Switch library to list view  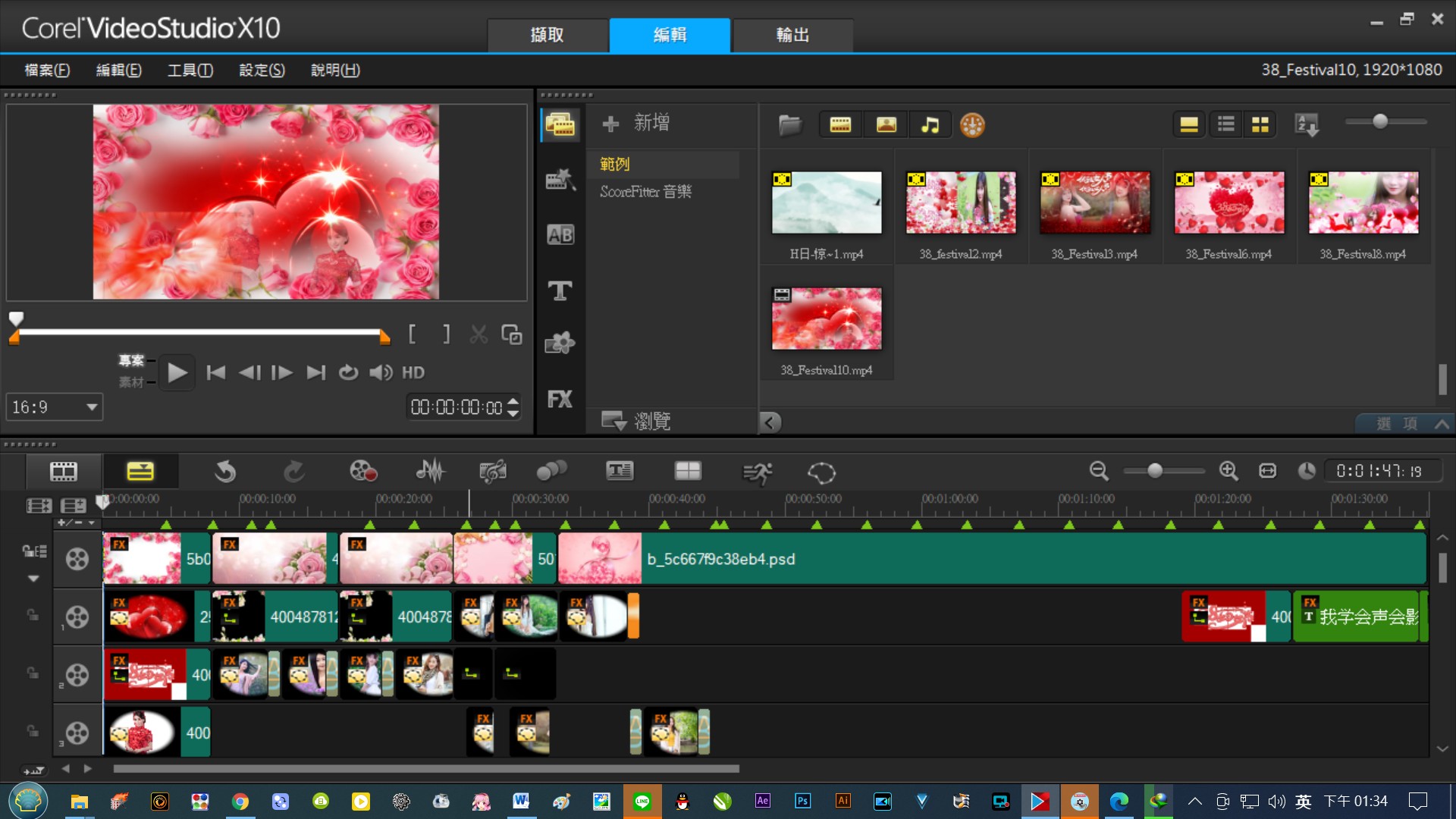(1226, 124)
